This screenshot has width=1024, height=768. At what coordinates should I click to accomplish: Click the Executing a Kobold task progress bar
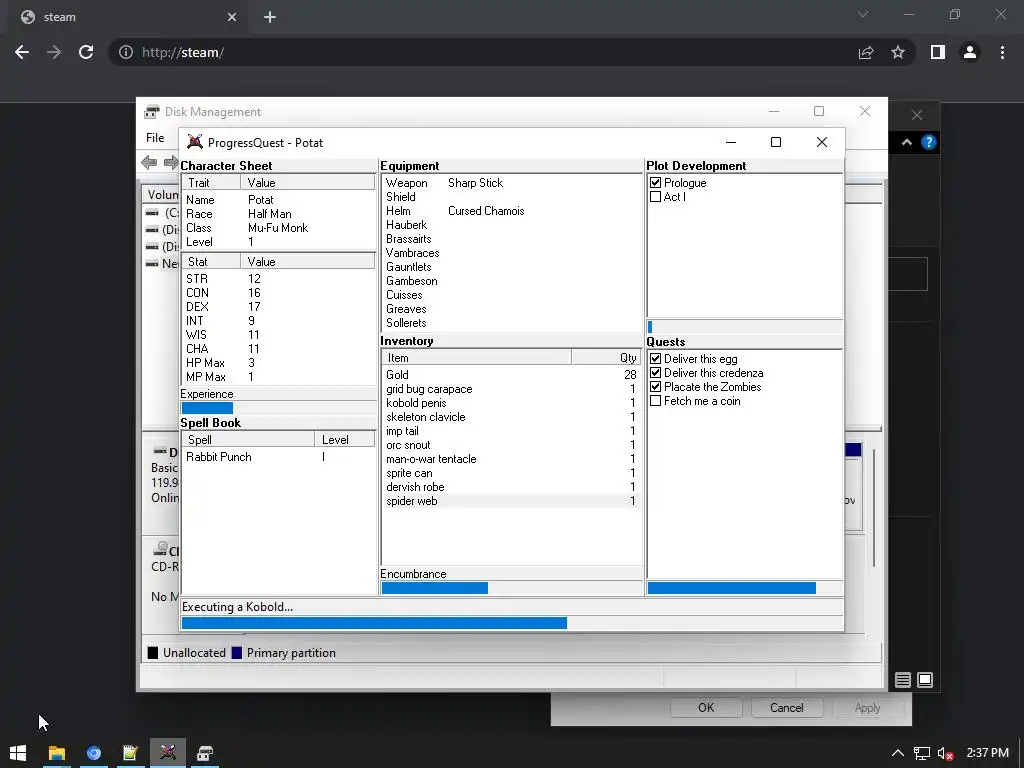click(x=512, y=623)
